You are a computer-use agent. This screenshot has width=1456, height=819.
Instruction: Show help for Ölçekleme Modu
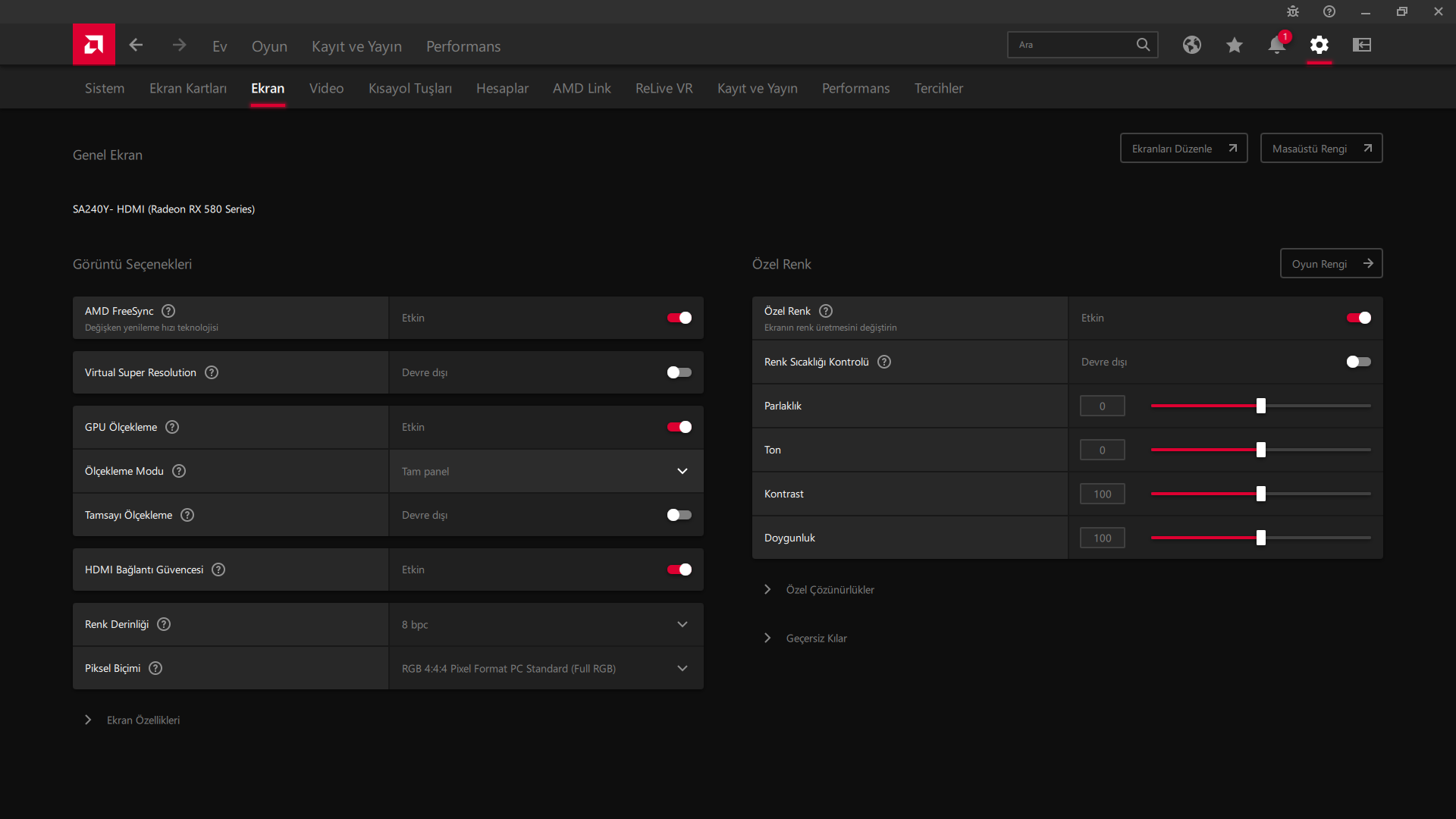[179, 471]
